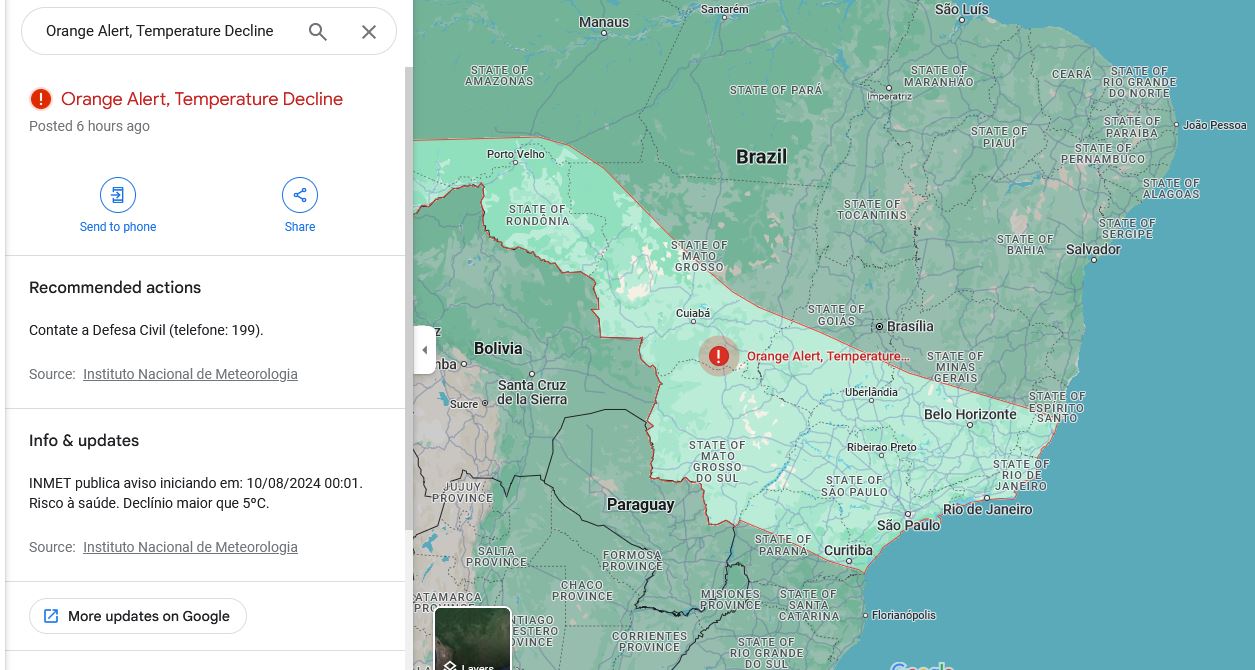Click the São Paulo city label
This screenshot has width=1255, height=670.
coord(908,525)
